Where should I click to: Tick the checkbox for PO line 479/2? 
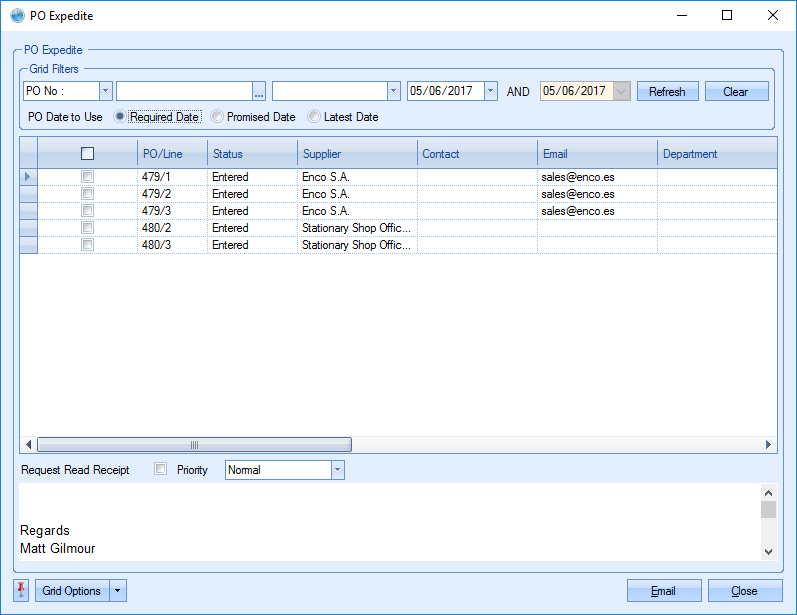(87, 194)
